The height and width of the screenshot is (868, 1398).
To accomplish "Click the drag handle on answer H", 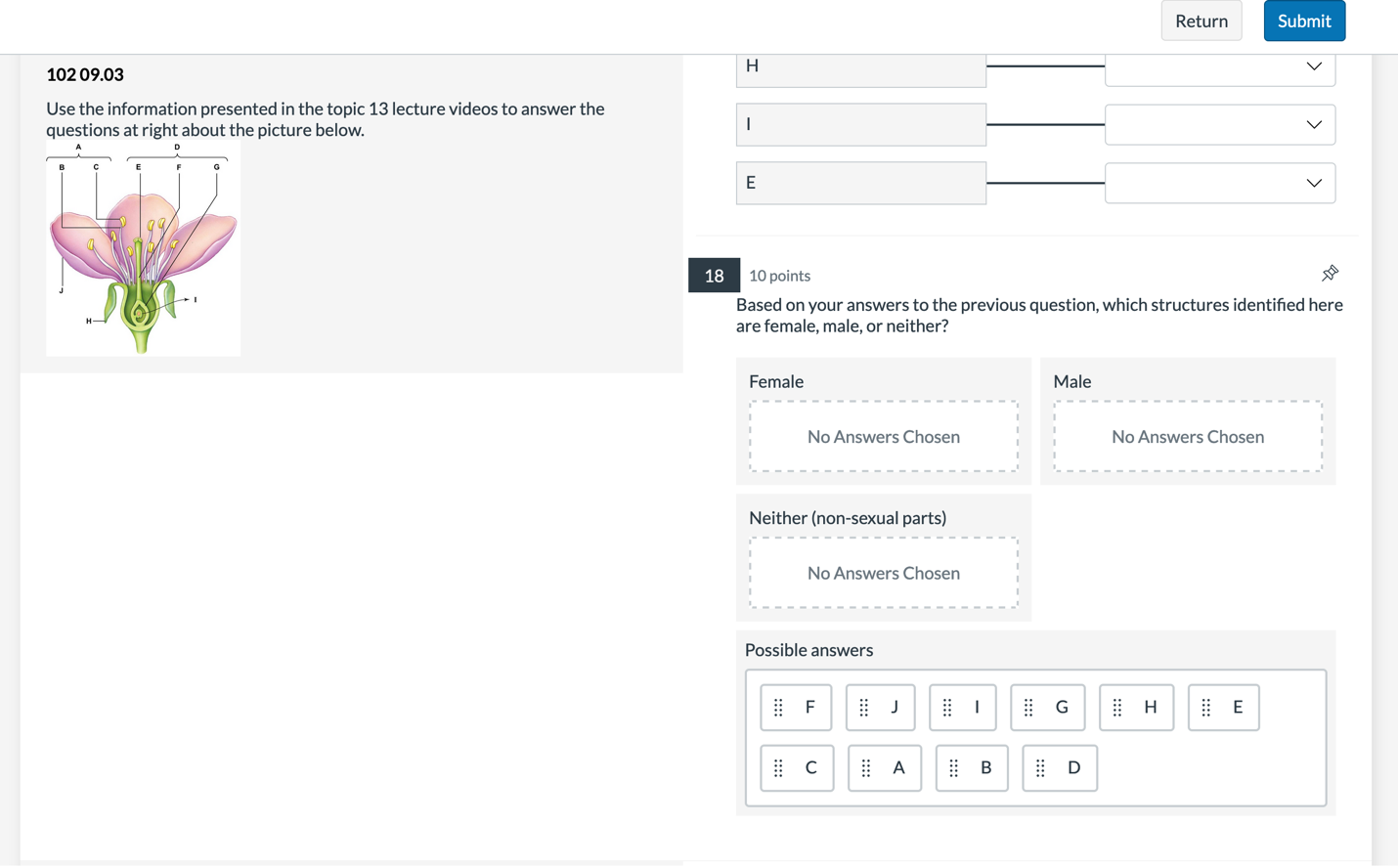I will 1116,708.
